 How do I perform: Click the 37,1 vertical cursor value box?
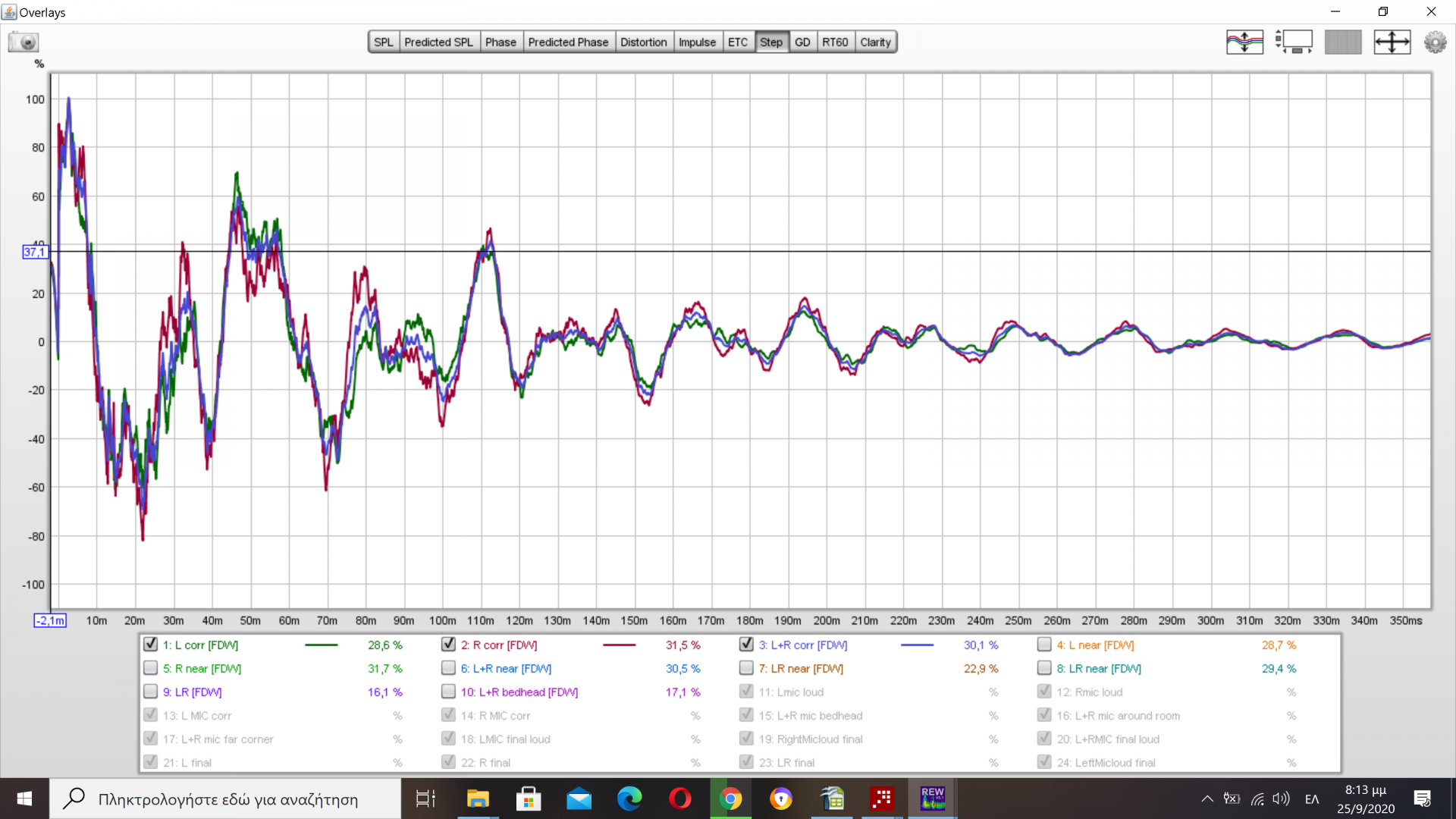tap(35, 252)
